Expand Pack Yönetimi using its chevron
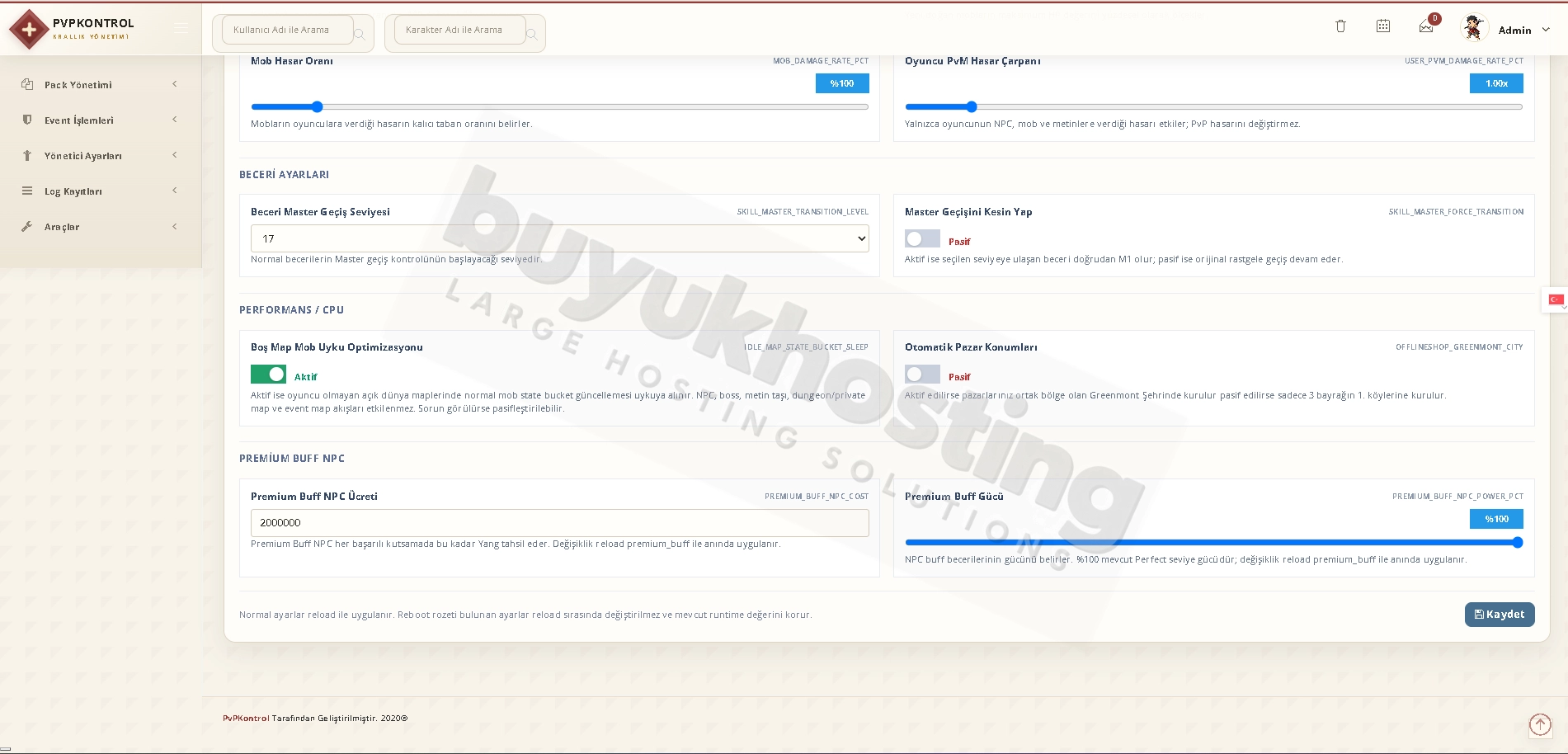The height and width of the screenshot is (754, 1568). tap(175, 84)
